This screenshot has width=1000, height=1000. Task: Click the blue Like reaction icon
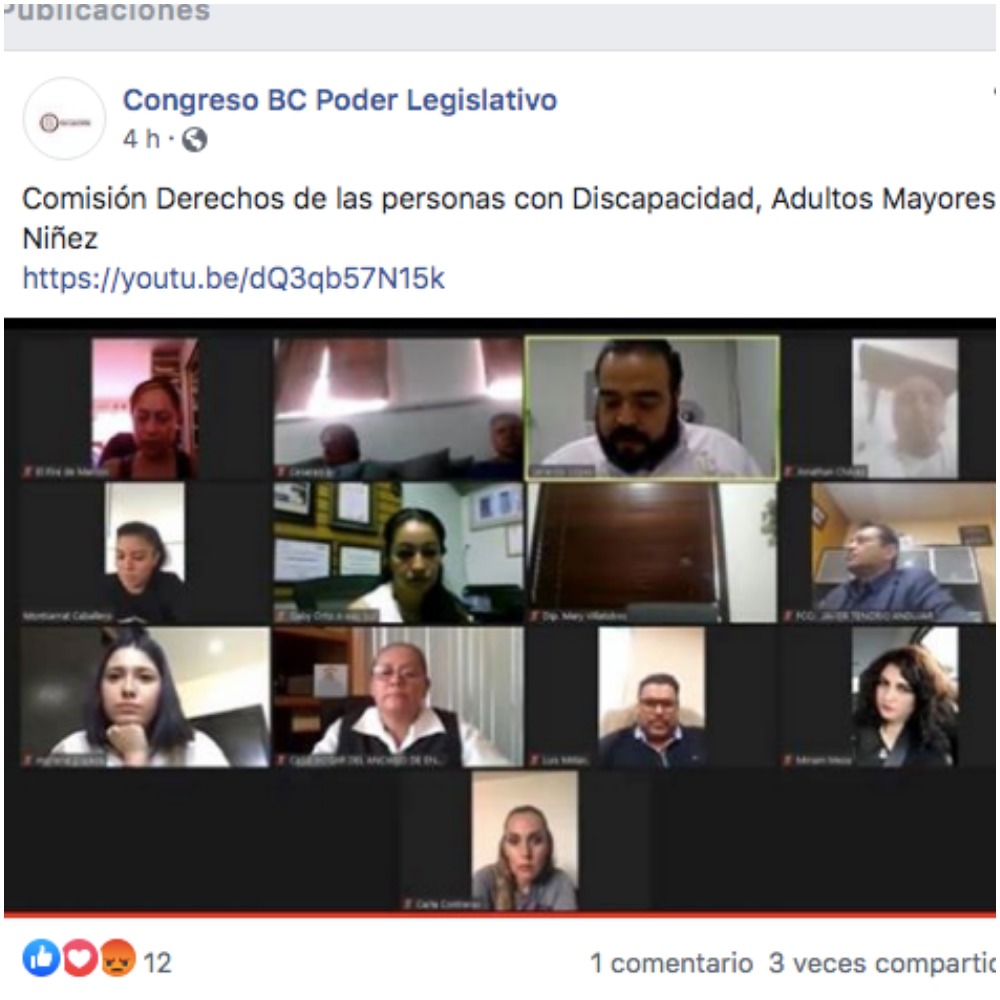(x=41, y=957)
